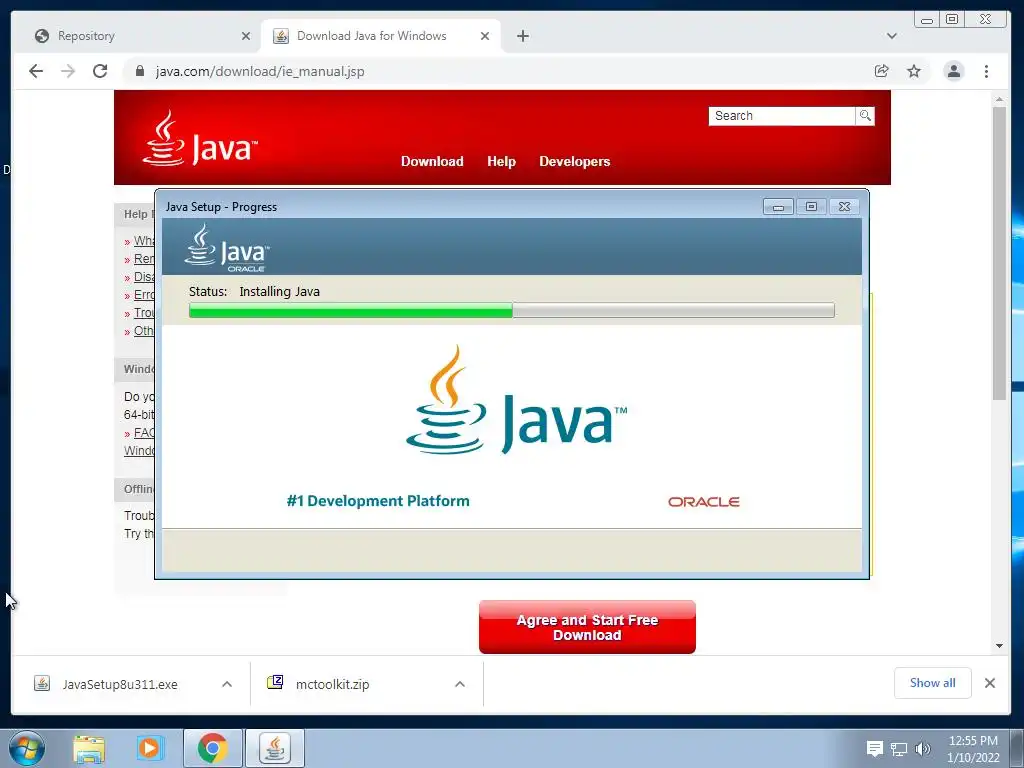Click the '#1 Development Platform' text
The height and width of the screenshot is (768, 1024).
[x=377, y=501]
